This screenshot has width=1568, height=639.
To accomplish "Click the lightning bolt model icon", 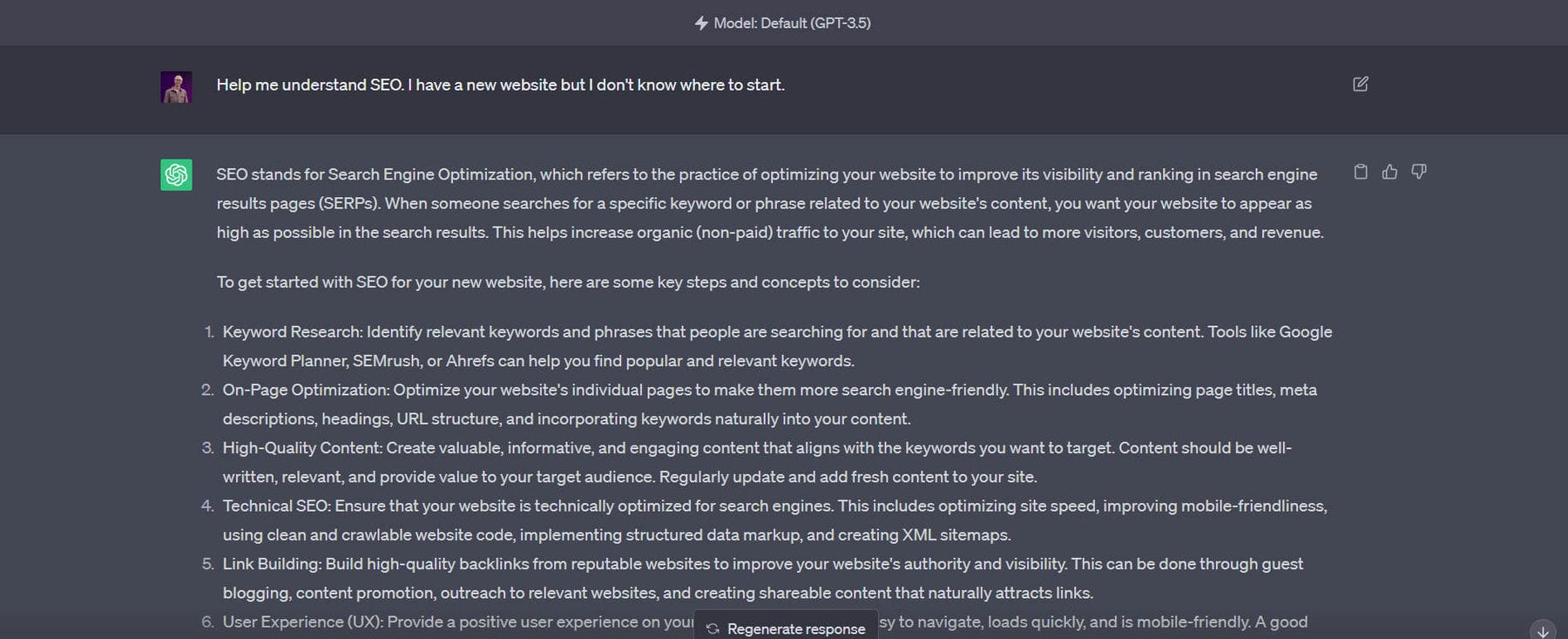I will [701, 23].
